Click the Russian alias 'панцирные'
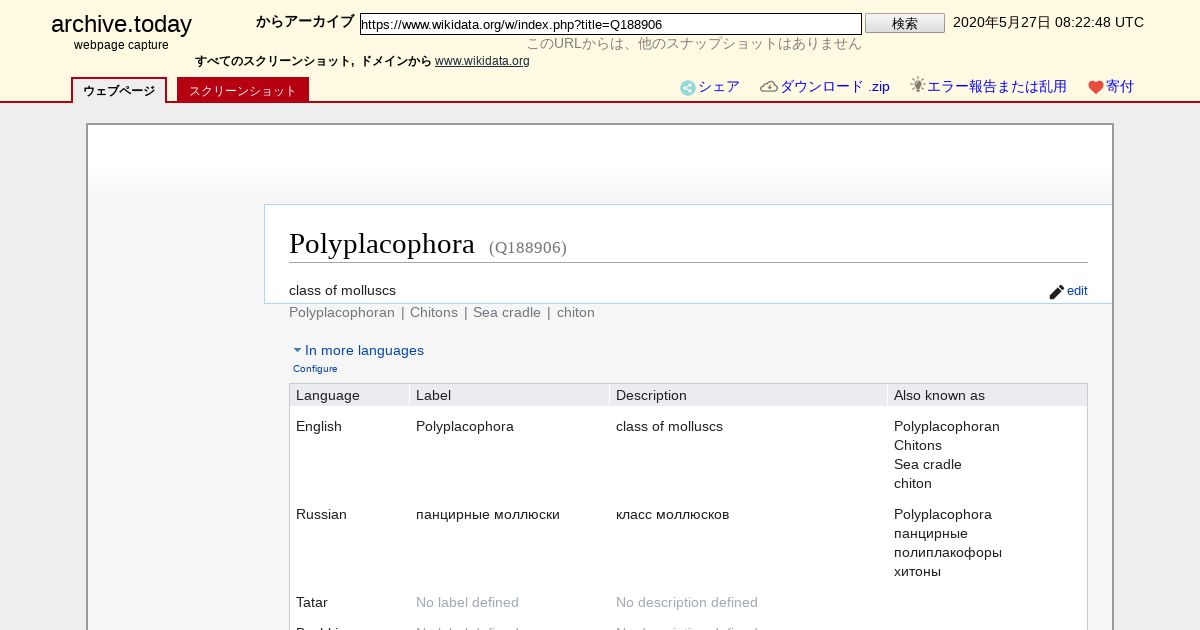The width and height of the screenshot is (1200, 630). pos(931,534)
